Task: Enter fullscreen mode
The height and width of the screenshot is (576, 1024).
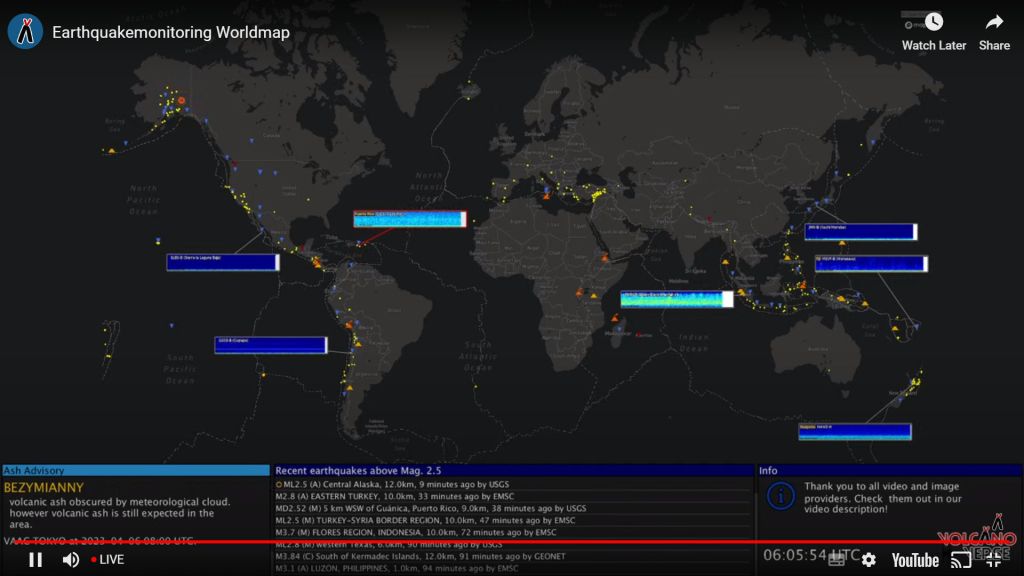Action: coord(994,559)
